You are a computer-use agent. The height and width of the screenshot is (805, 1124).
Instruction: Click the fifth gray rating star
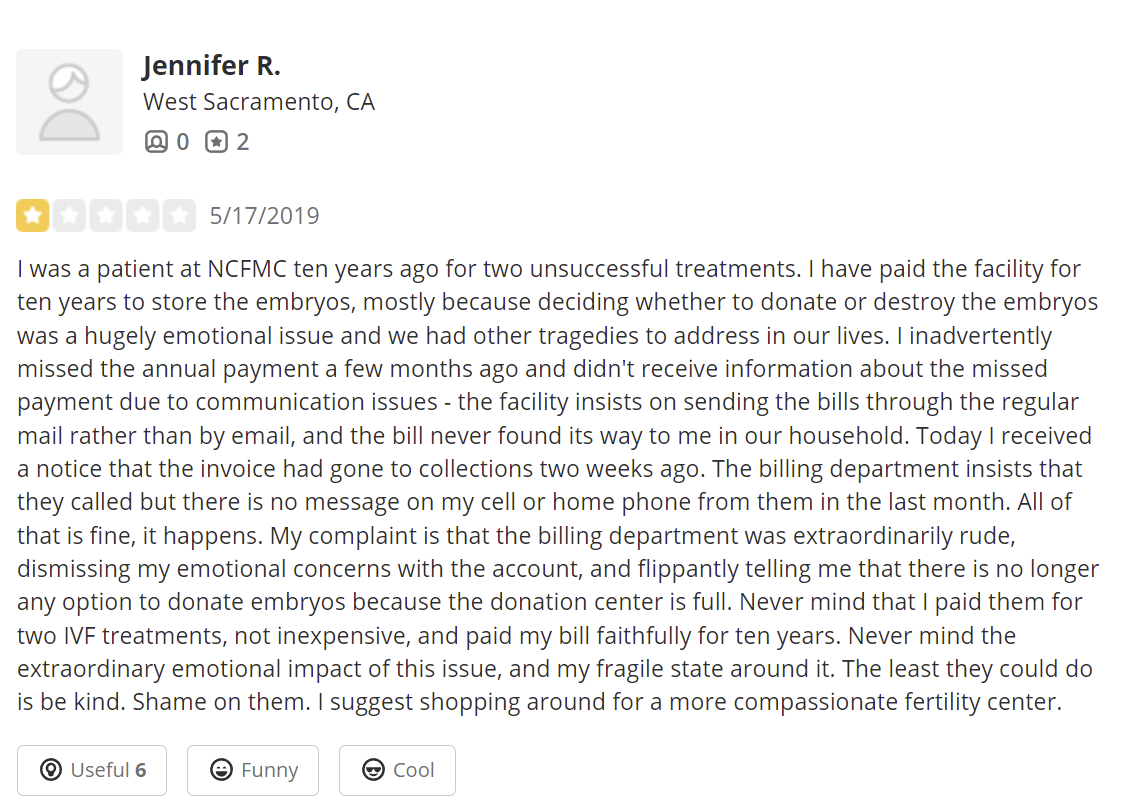180,215
